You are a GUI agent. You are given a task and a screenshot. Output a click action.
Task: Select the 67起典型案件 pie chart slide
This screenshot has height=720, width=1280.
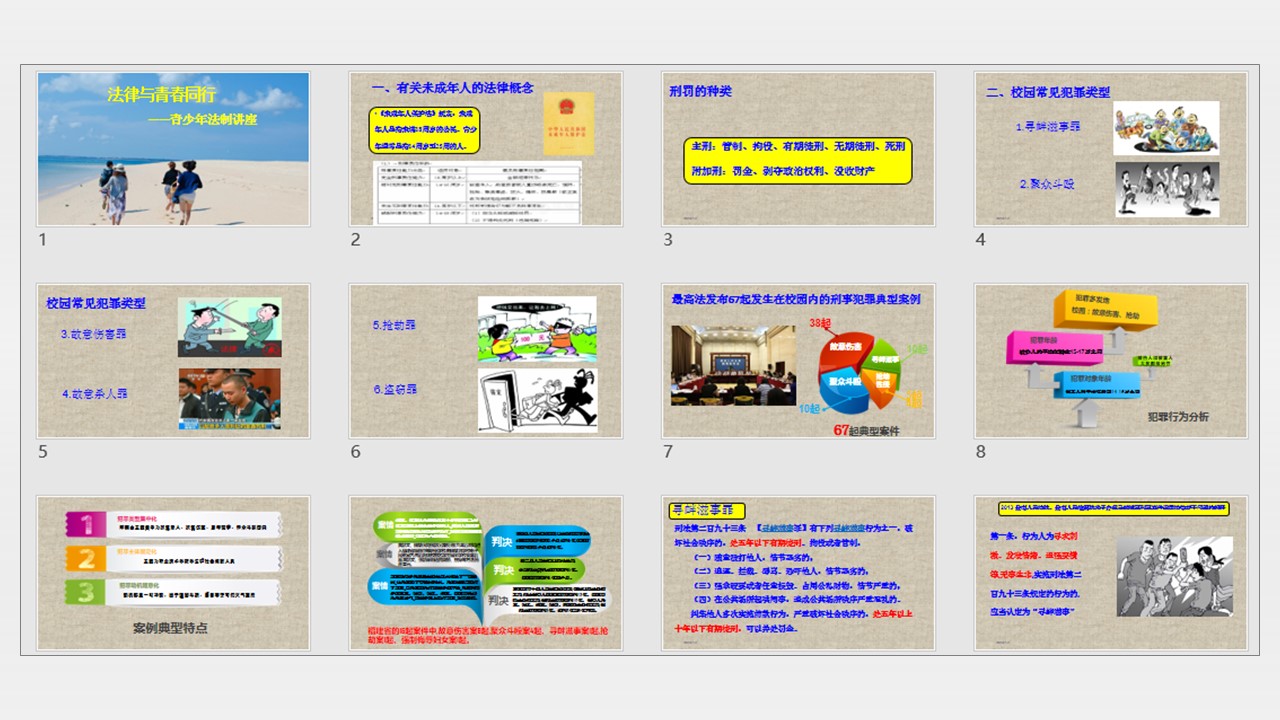[x=798, y=361]
